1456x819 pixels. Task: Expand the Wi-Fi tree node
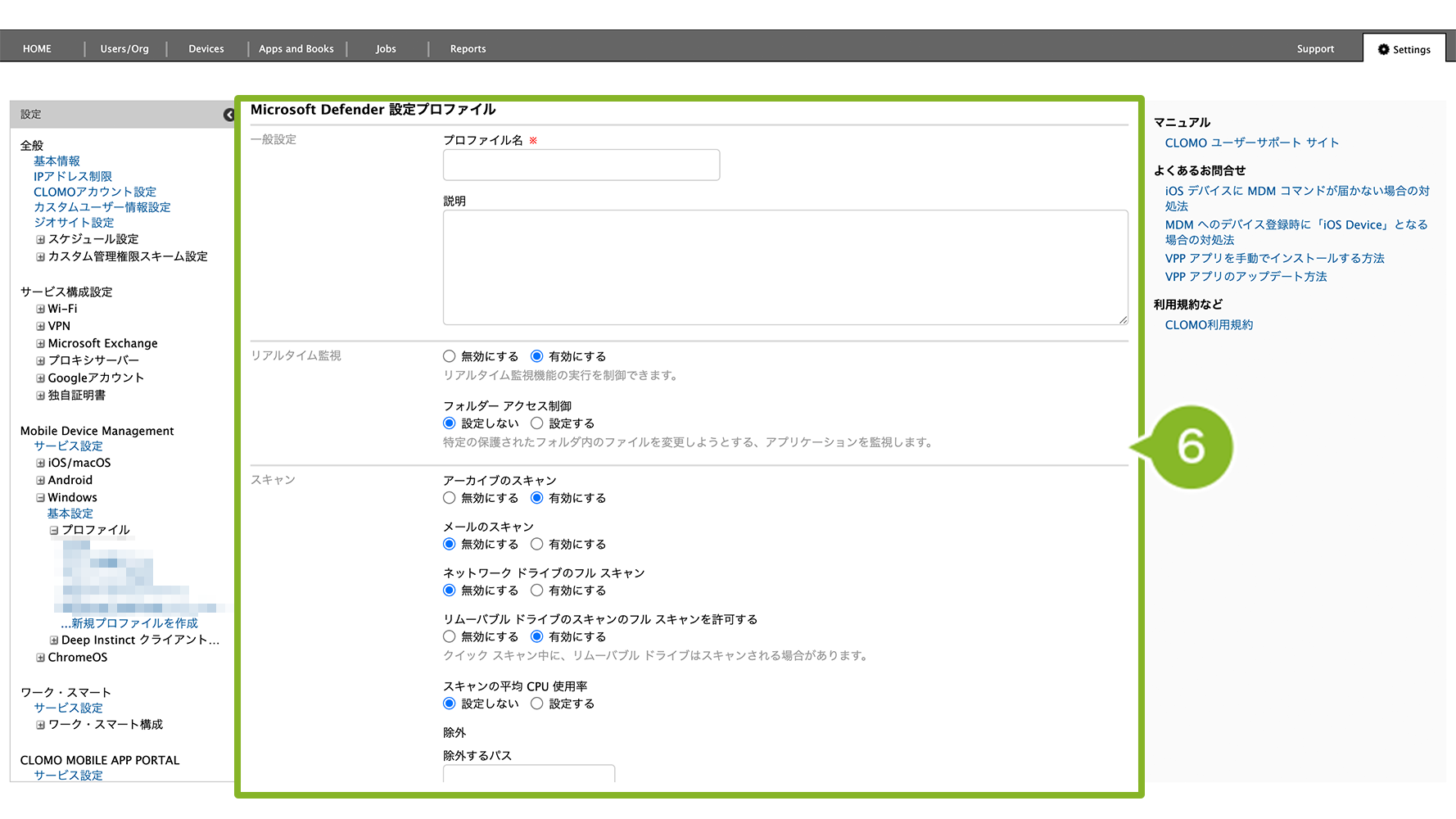[x=40, y=309]
